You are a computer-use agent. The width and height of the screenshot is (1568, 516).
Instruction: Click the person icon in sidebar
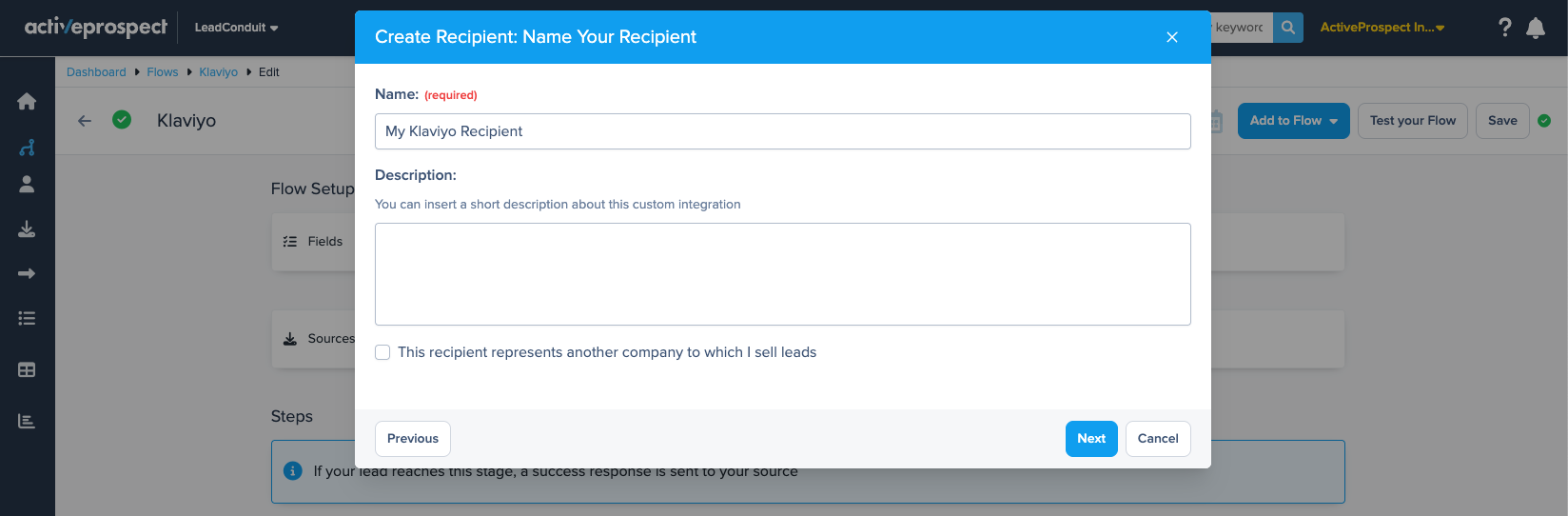coord(27,185)
